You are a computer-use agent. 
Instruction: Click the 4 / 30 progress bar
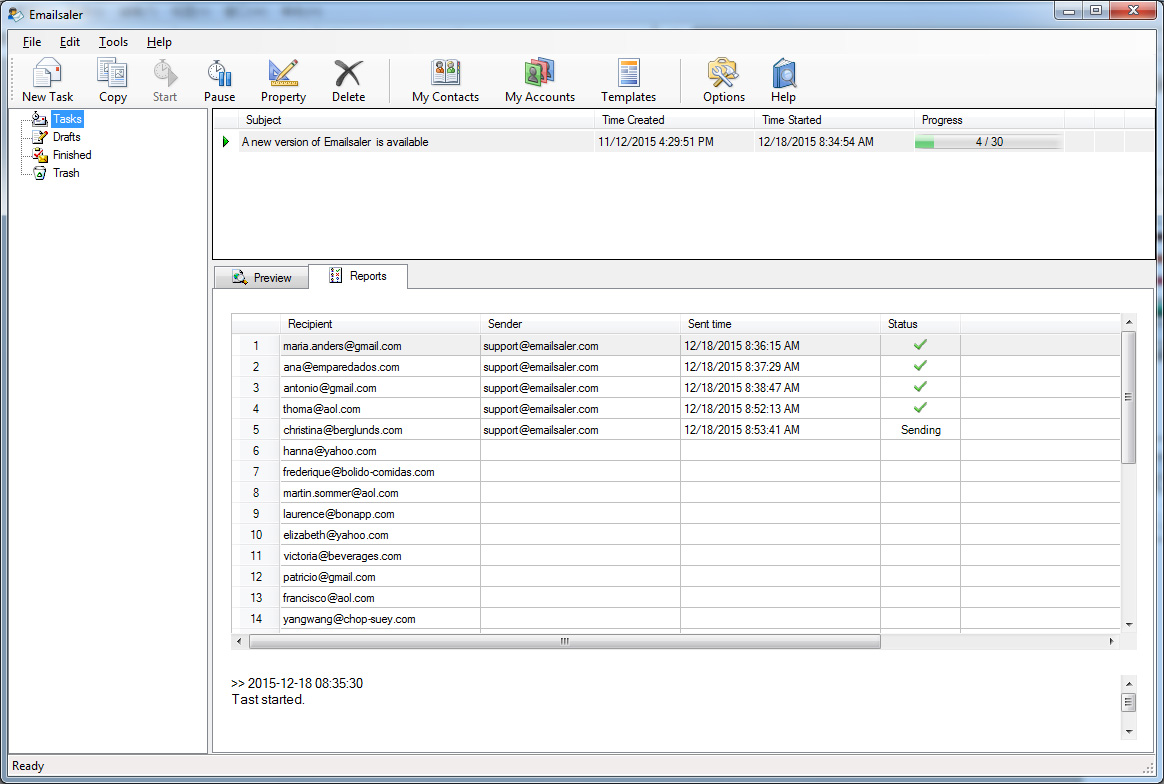pyautogui.click(x=988, y=142)
